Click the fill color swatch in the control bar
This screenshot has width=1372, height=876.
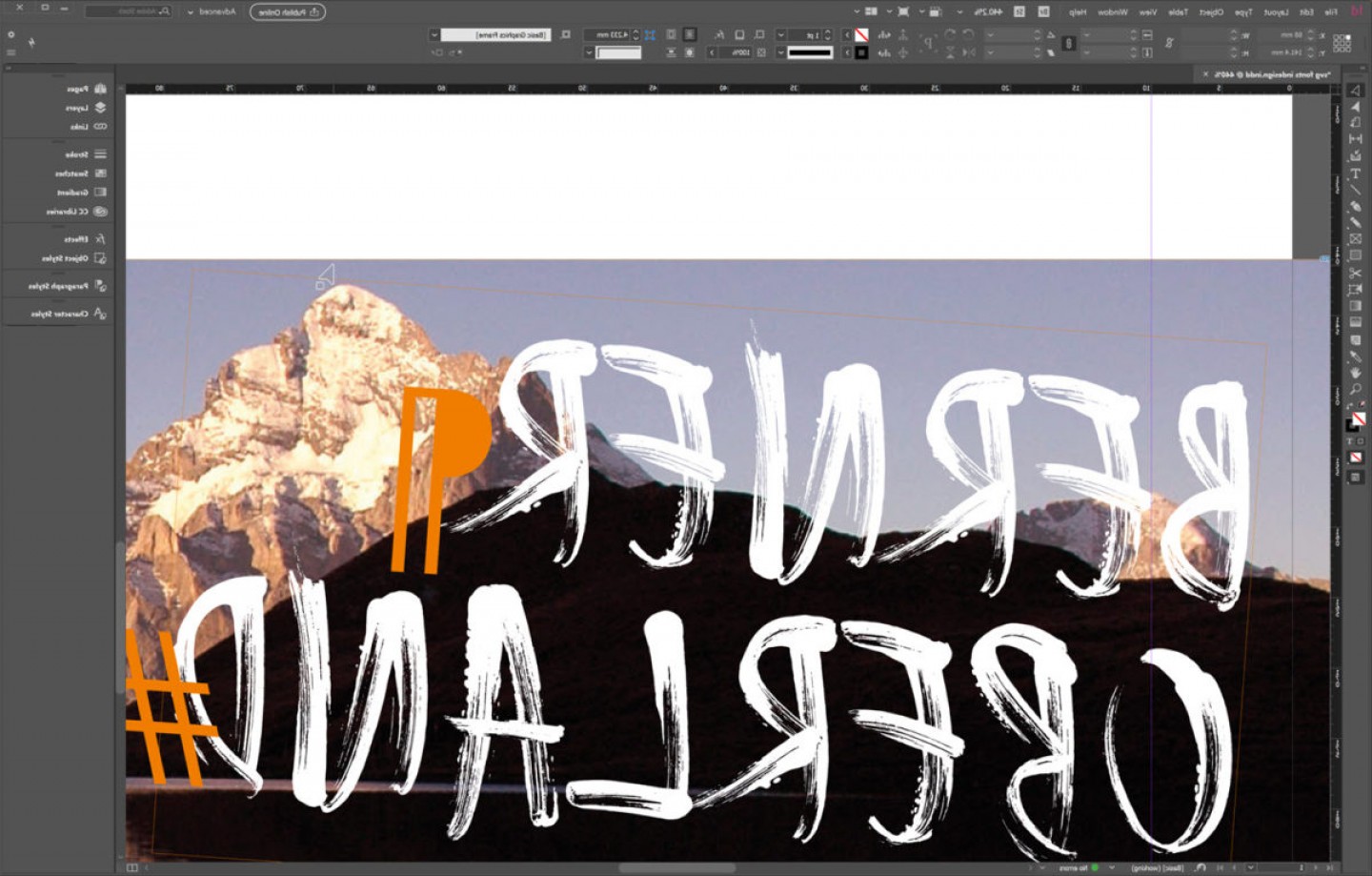click(x=861, y=34)
